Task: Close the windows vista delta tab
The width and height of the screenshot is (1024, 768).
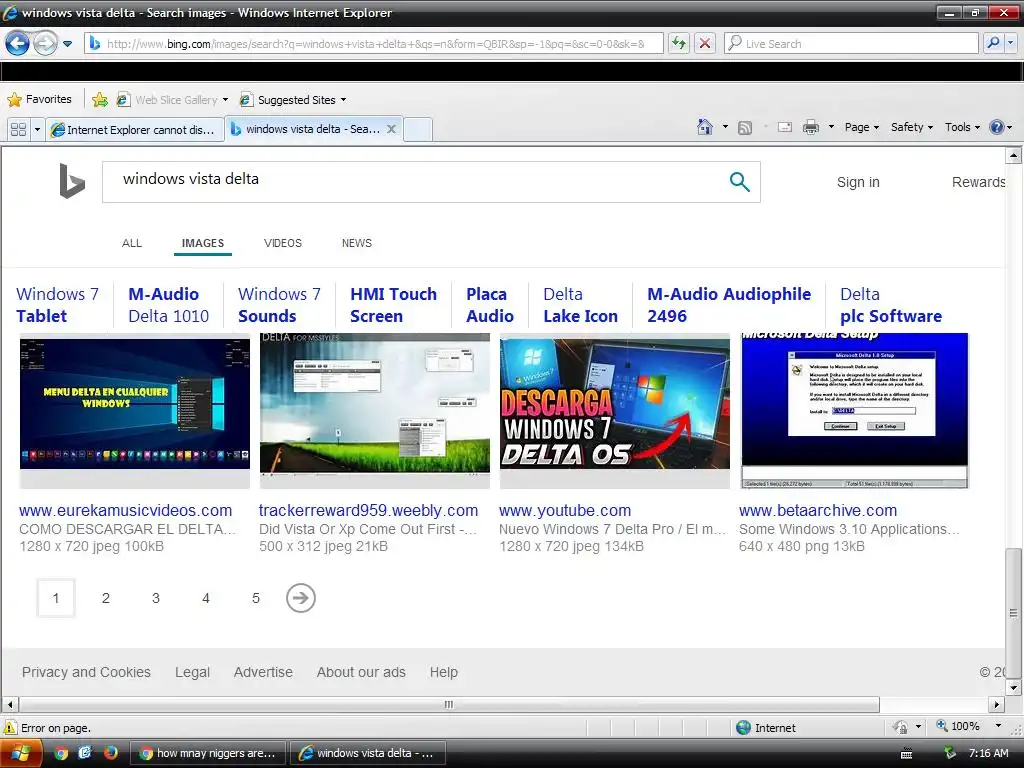Action: tap(391, 129)
